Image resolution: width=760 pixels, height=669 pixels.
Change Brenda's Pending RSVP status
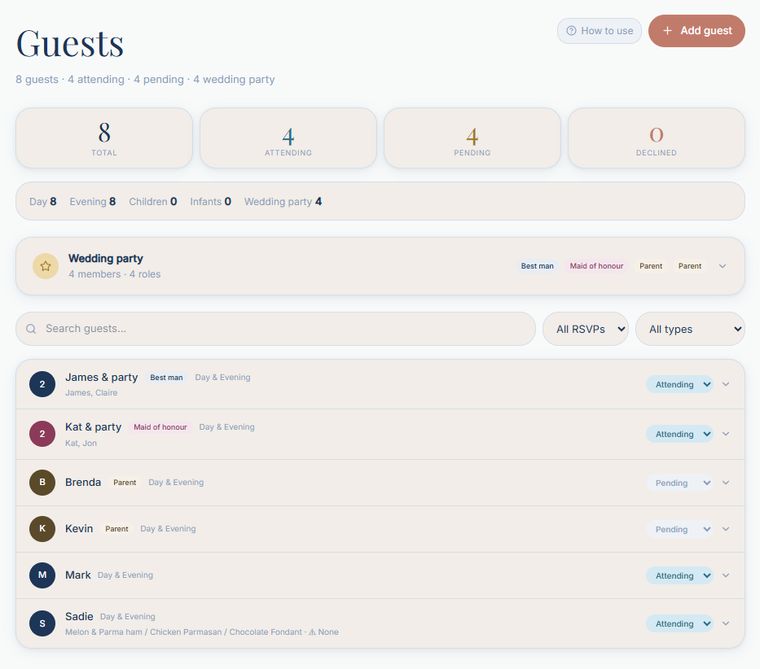[x=680, y=483]
